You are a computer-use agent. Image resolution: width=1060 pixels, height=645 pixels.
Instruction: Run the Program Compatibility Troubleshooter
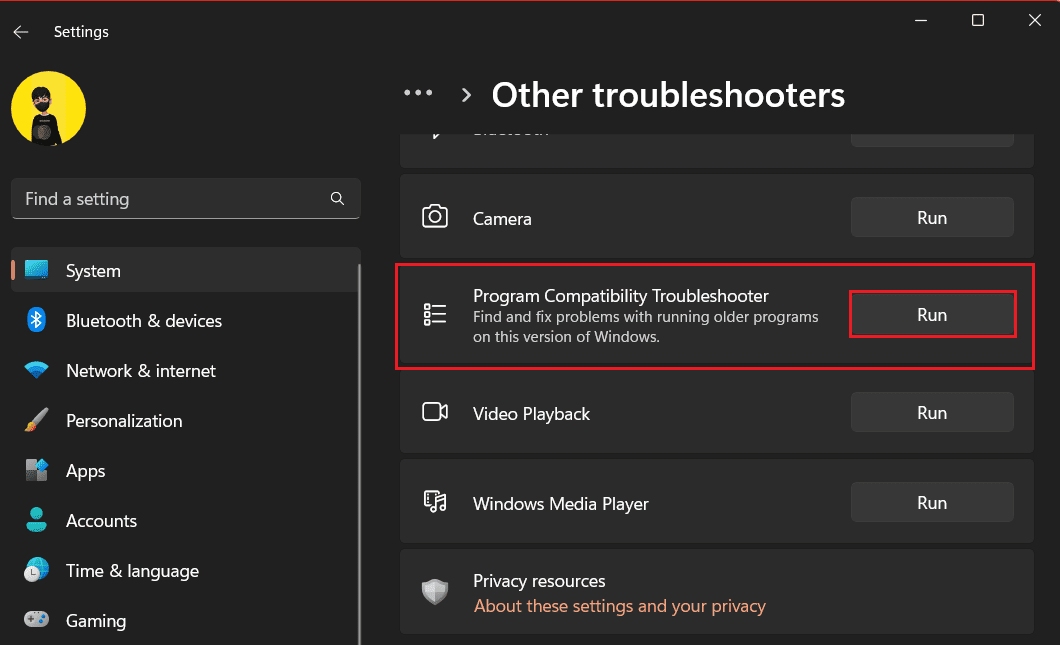(x=932, y=314)
